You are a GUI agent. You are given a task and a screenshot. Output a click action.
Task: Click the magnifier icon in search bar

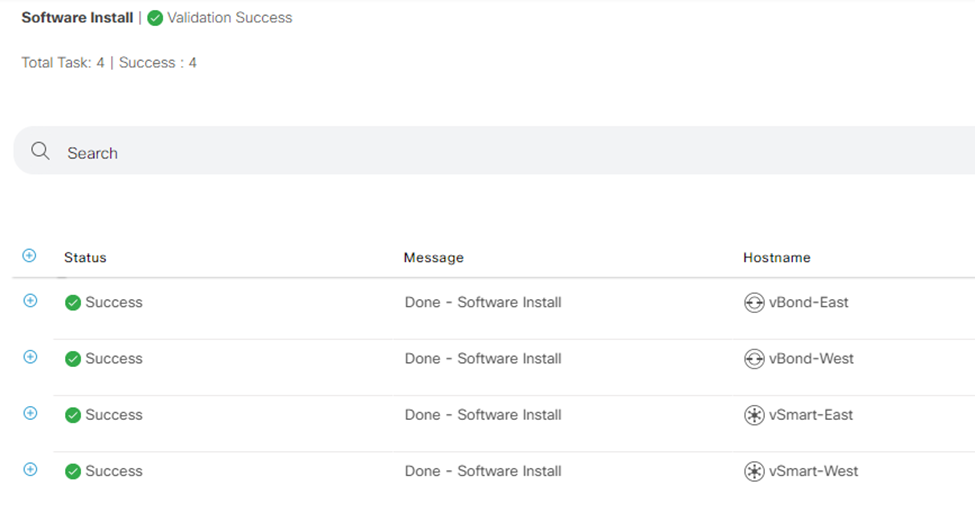coord(40,151)
